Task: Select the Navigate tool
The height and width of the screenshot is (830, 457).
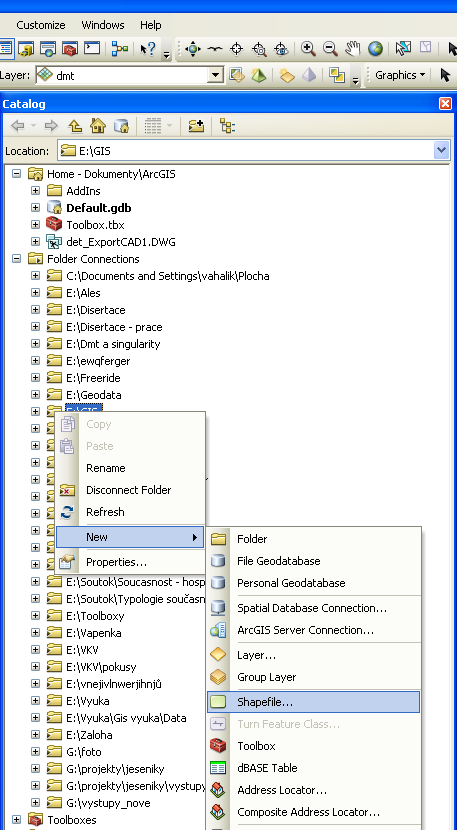Action: tap(192, 49)
